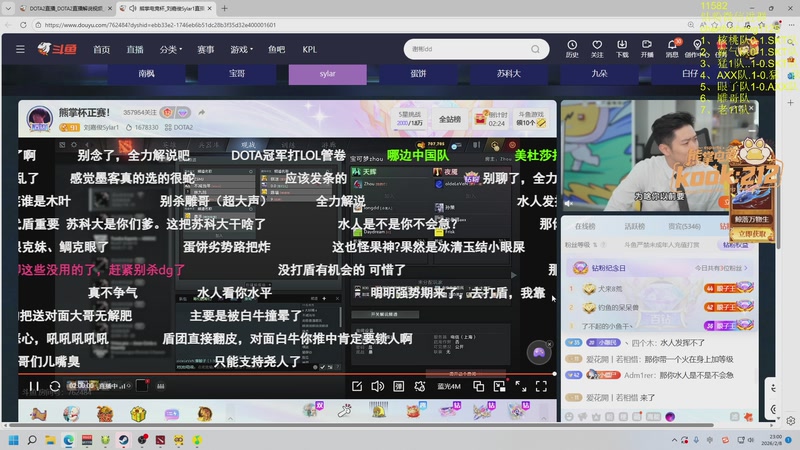Open the 关注 followed heart icon
This screenshot has width=800, height=450.
(x=597, y=49)
